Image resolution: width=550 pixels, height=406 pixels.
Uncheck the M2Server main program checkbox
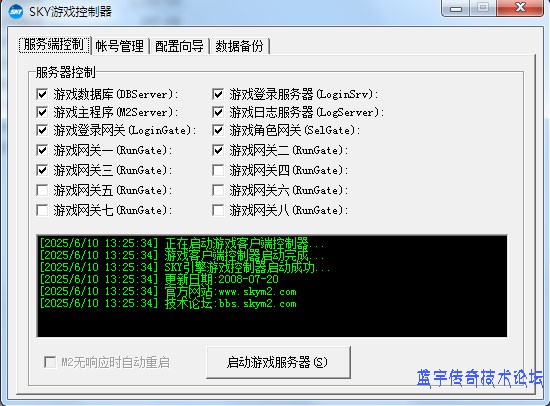pos(42,112)
